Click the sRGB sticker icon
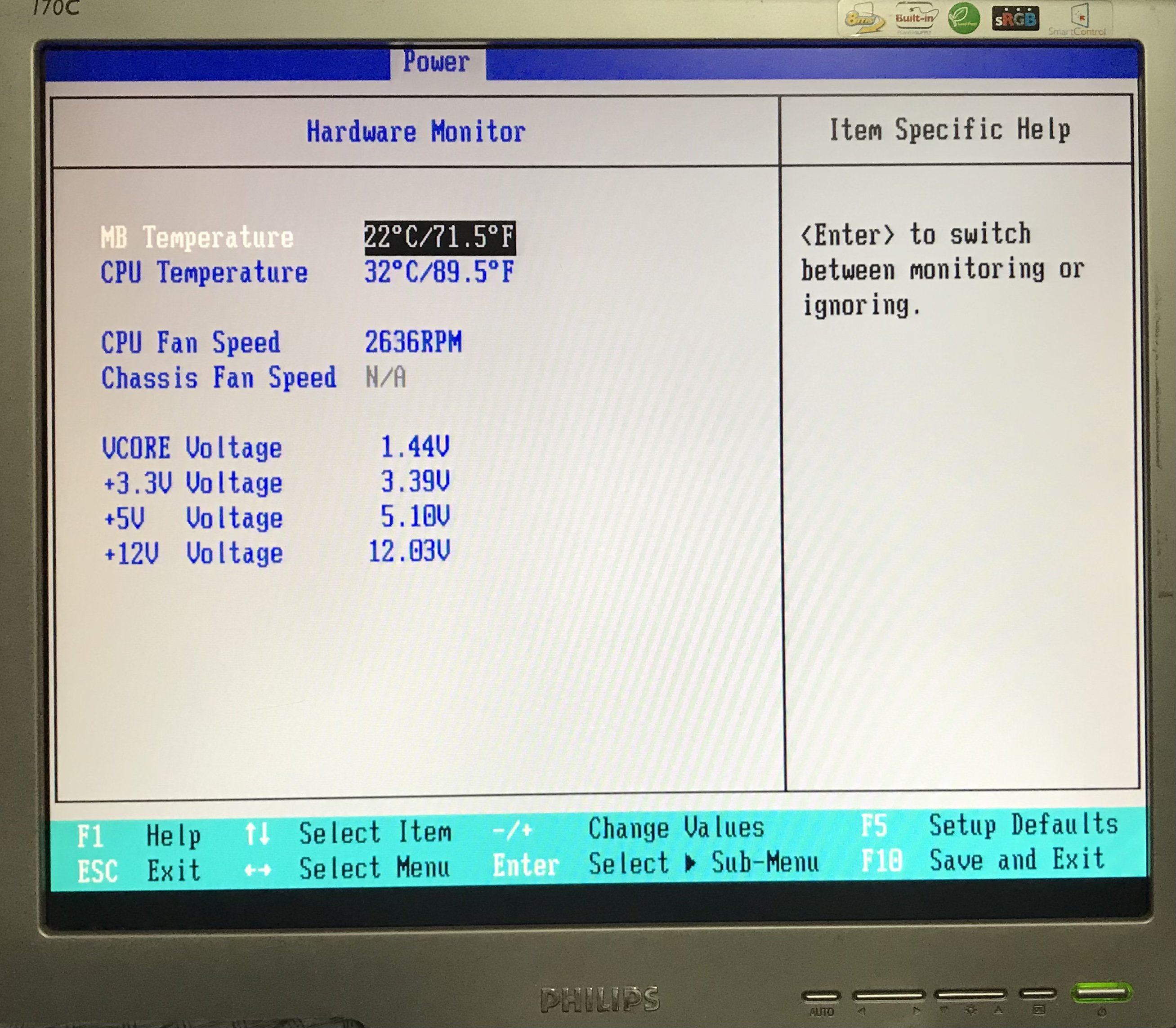This screenshot has width=1176, height=1028. pyautogui.click(x=1015, y=19)
